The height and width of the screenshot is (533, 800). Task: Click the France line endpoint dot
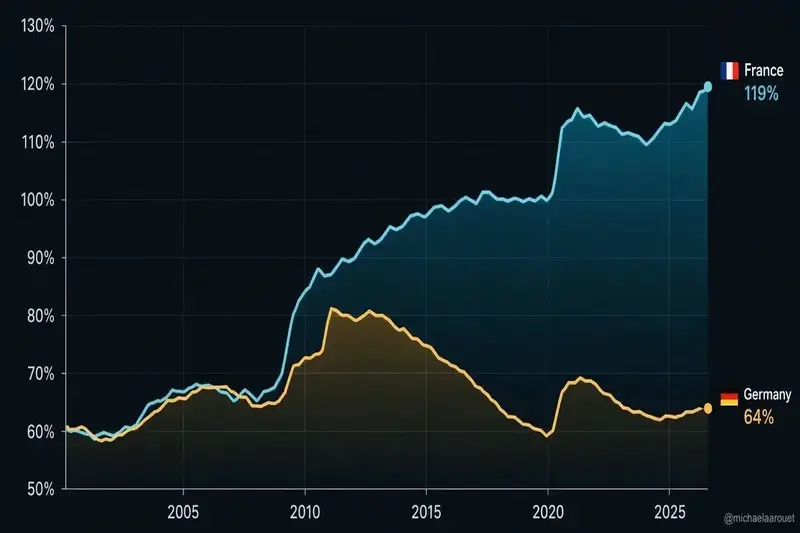708,87
